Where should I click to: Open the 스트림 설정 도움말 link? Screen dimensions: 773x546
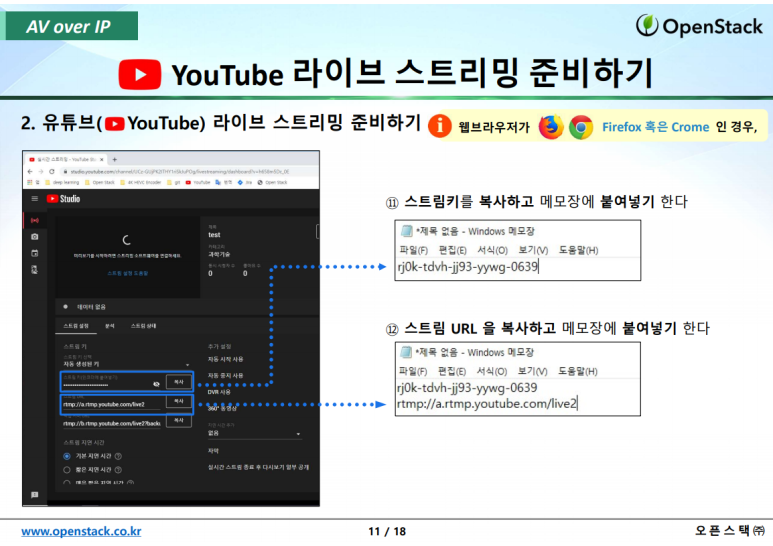(128, 273)
